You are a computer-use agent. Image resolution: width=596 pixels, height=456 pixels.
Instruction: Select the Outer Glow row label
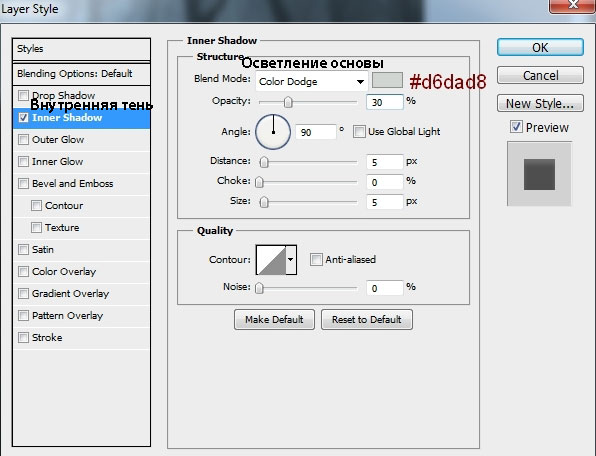[x=58, y=139]
